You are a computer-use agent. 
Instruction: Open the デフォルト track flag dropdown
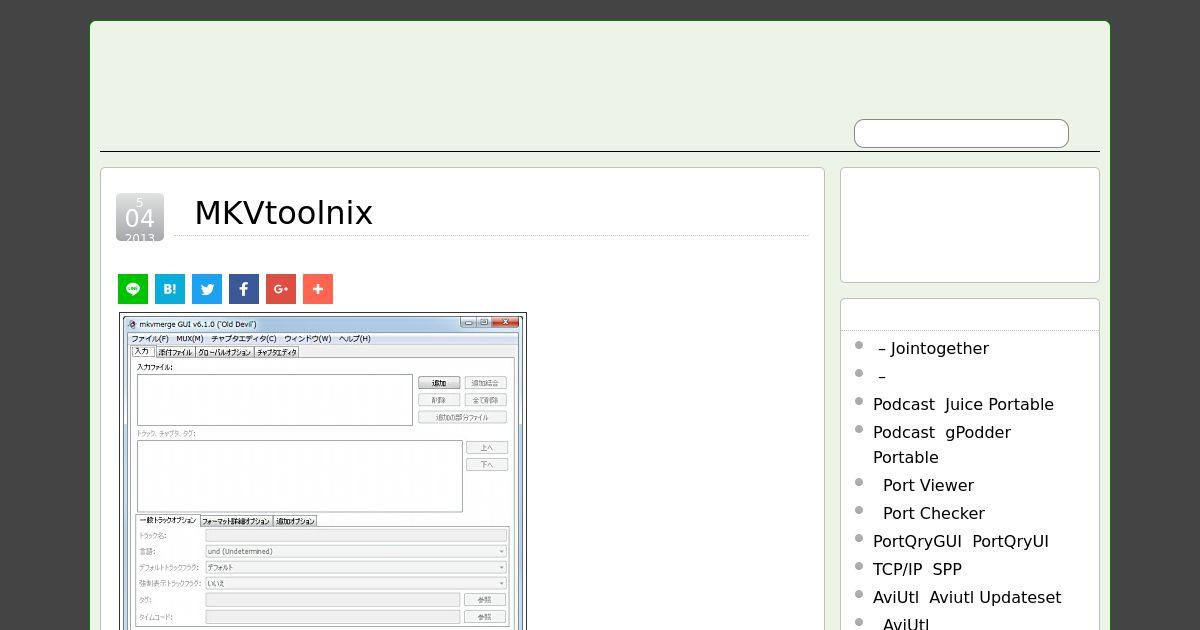(x=356, y=567)
